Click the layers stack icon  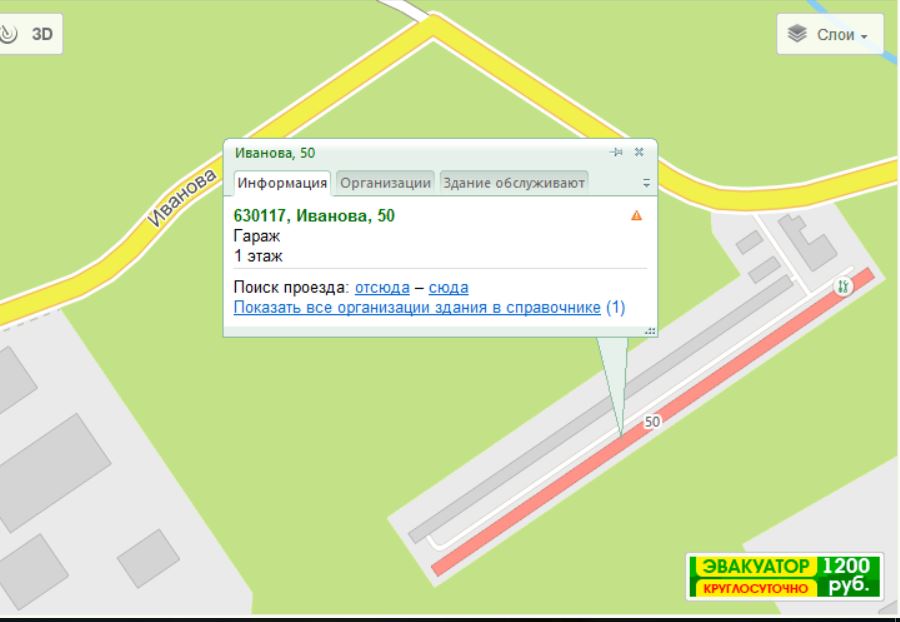tap(797, 34)
